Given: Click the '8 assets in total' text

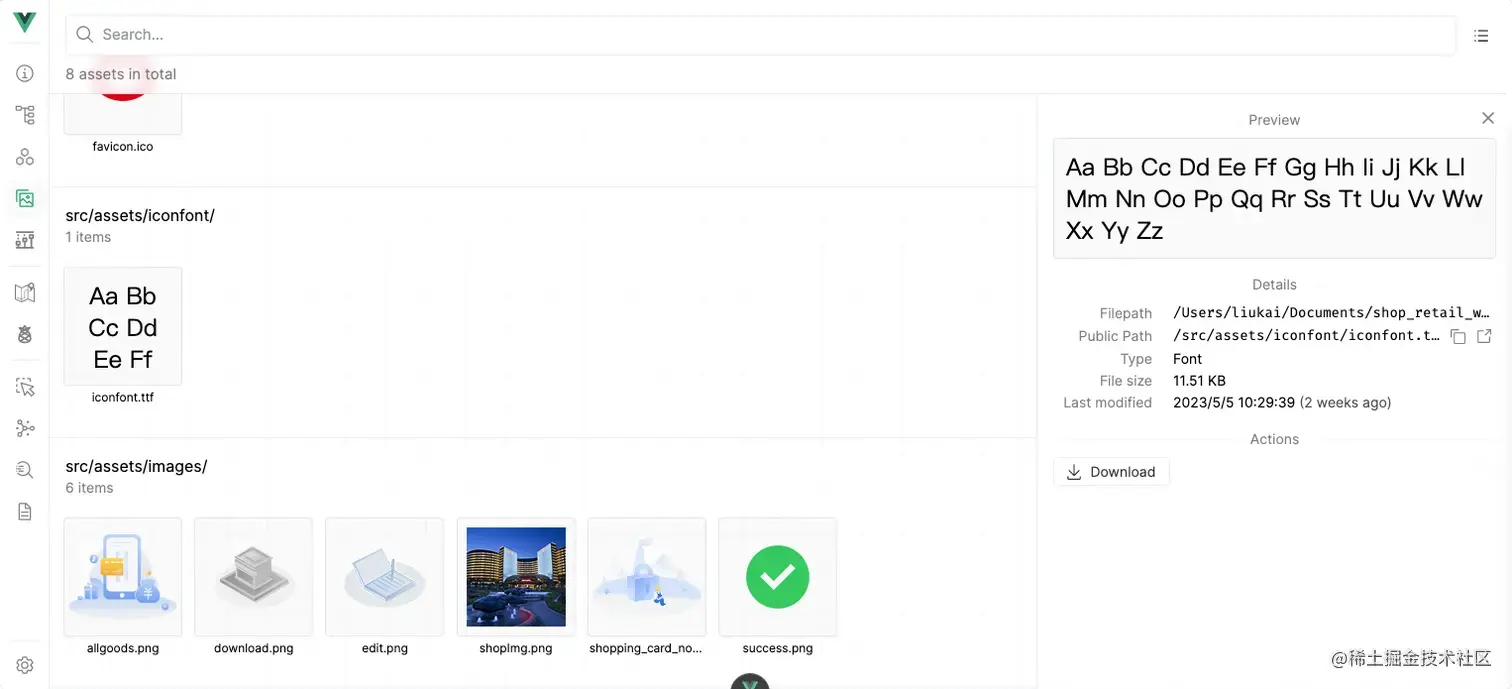Looking at the screenshot, I should point(121,74).
